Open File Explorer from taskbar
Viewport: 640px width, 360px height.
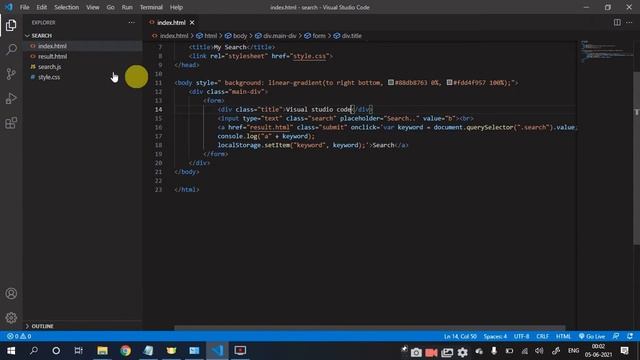(x=102, y=351)
